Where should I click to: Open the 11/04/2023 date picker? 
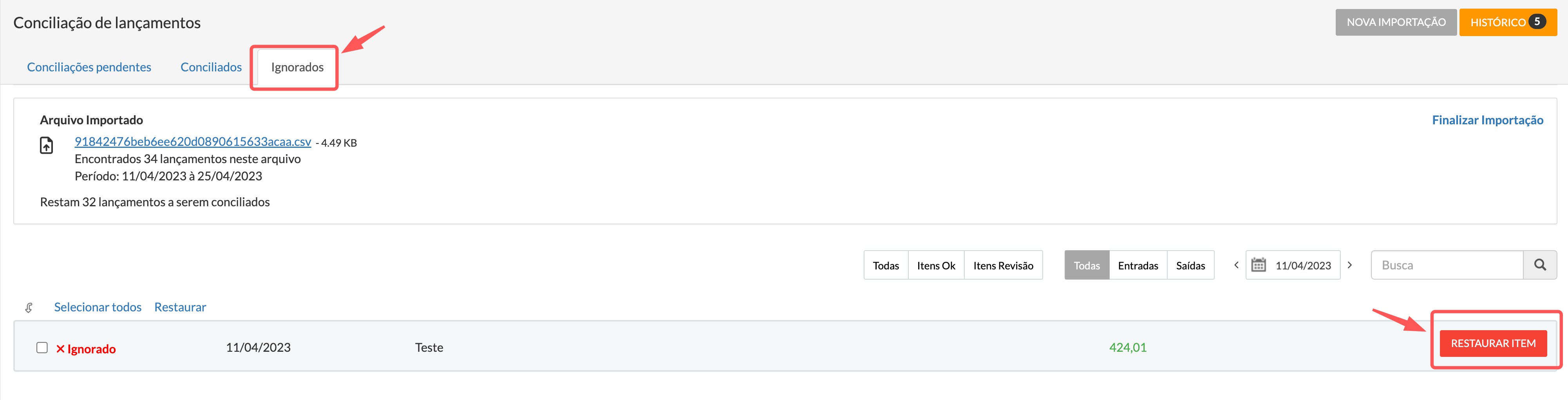pyautogui.click(x=1292, y=265)
